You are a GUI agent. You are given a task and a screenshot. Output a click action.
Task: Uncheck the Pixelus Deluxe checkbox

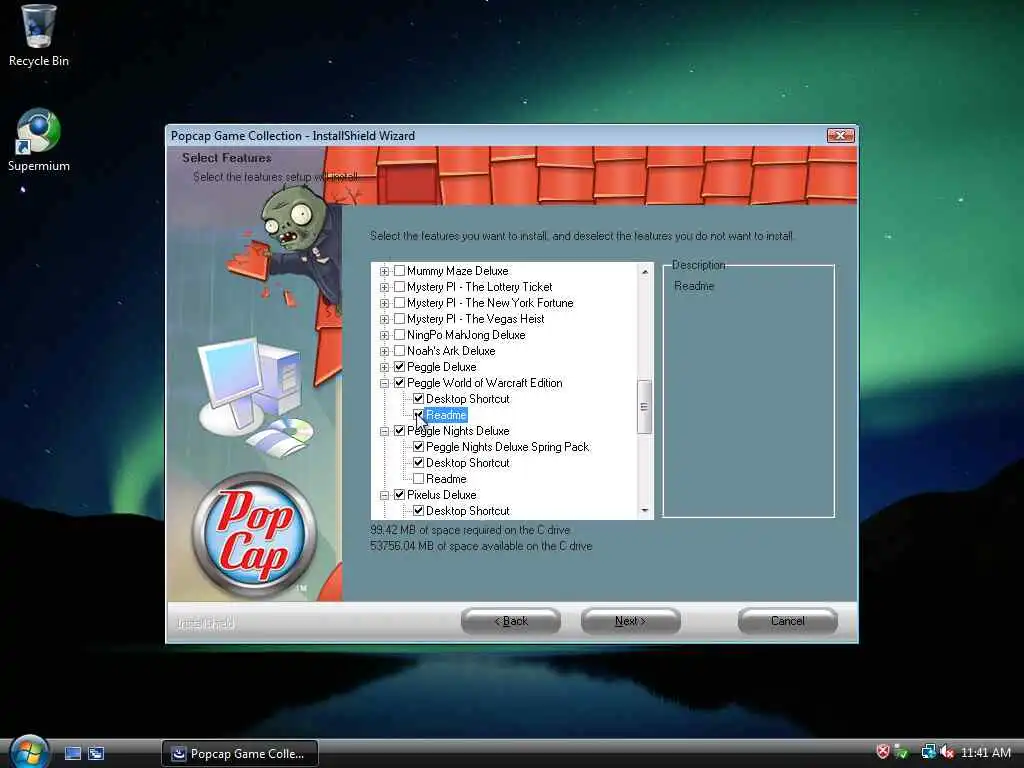pyautogui.click(x=400, y=494)
